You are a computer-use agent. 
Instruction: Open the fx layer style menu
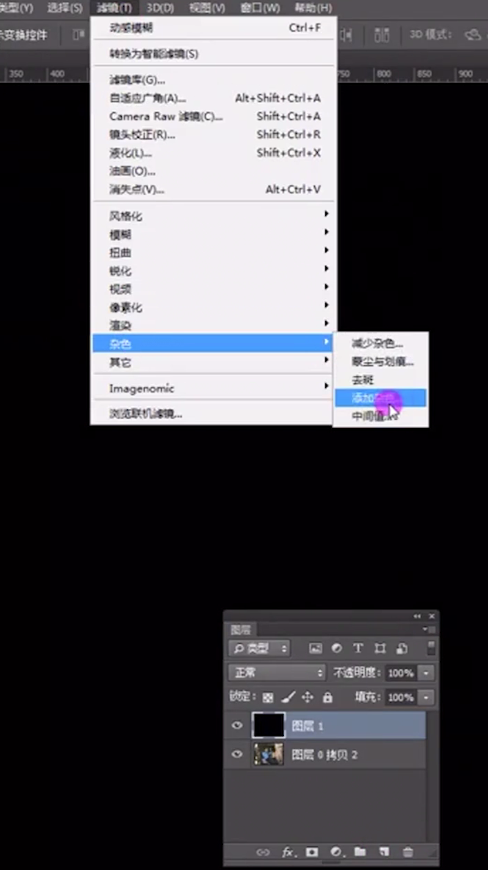pos(288,852)
